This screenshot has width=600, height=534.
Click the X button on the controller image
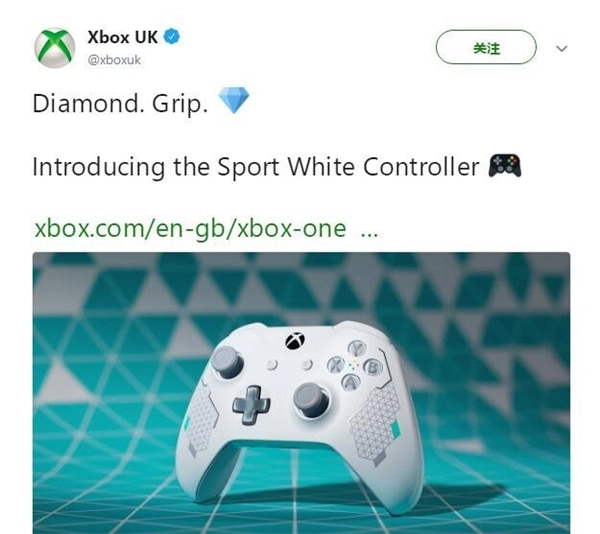point(337,365)
